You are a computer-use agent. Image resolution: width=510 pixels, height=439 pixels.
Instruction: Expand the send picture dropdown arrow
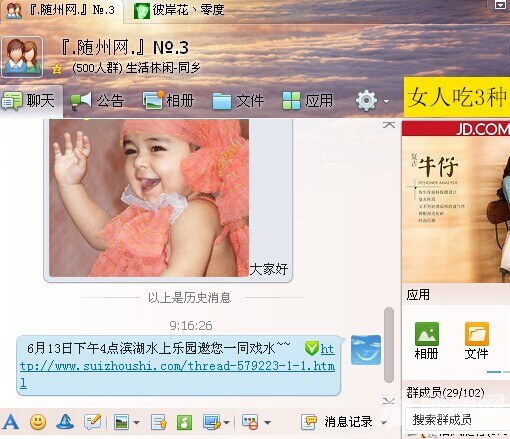[136, 423]
